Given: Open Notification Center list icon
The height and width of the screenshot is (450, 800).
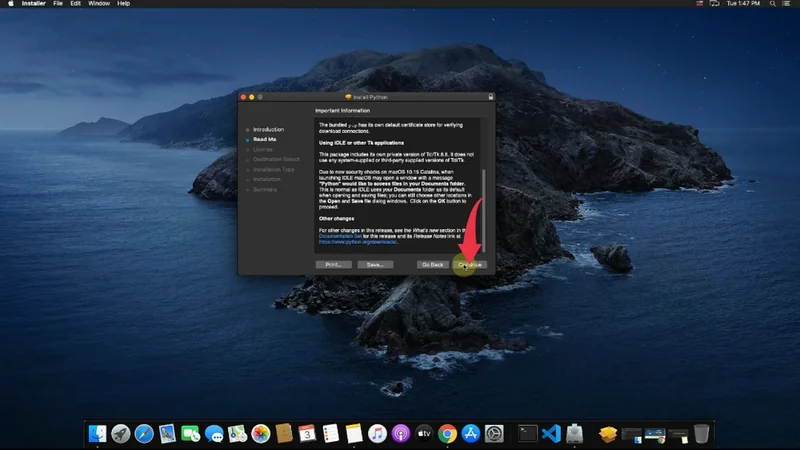Looking at the screenshot, I should (788, 4).
